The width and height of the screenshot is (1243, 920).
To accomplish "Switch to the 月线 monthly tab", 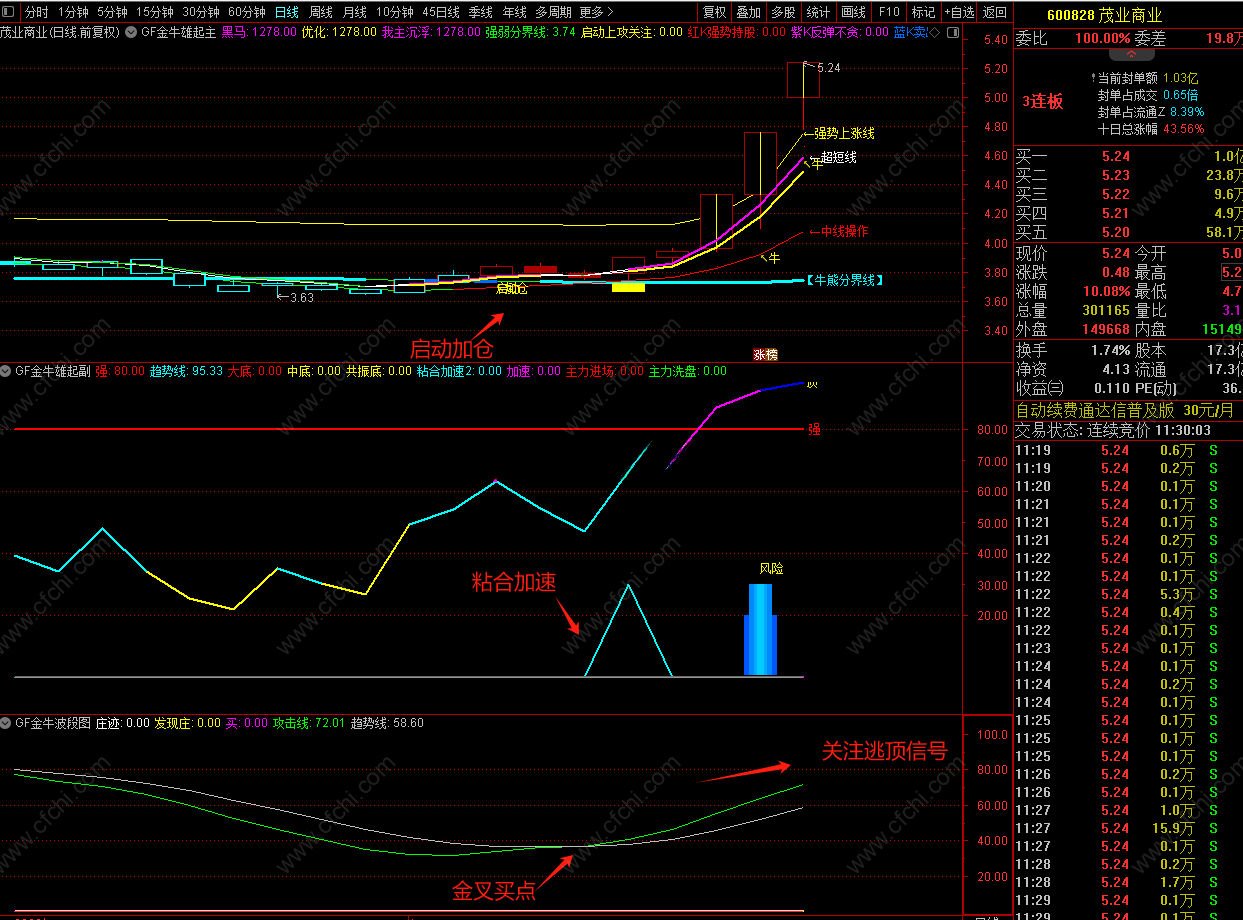I will pyautogui.click(x=355, y=12).
